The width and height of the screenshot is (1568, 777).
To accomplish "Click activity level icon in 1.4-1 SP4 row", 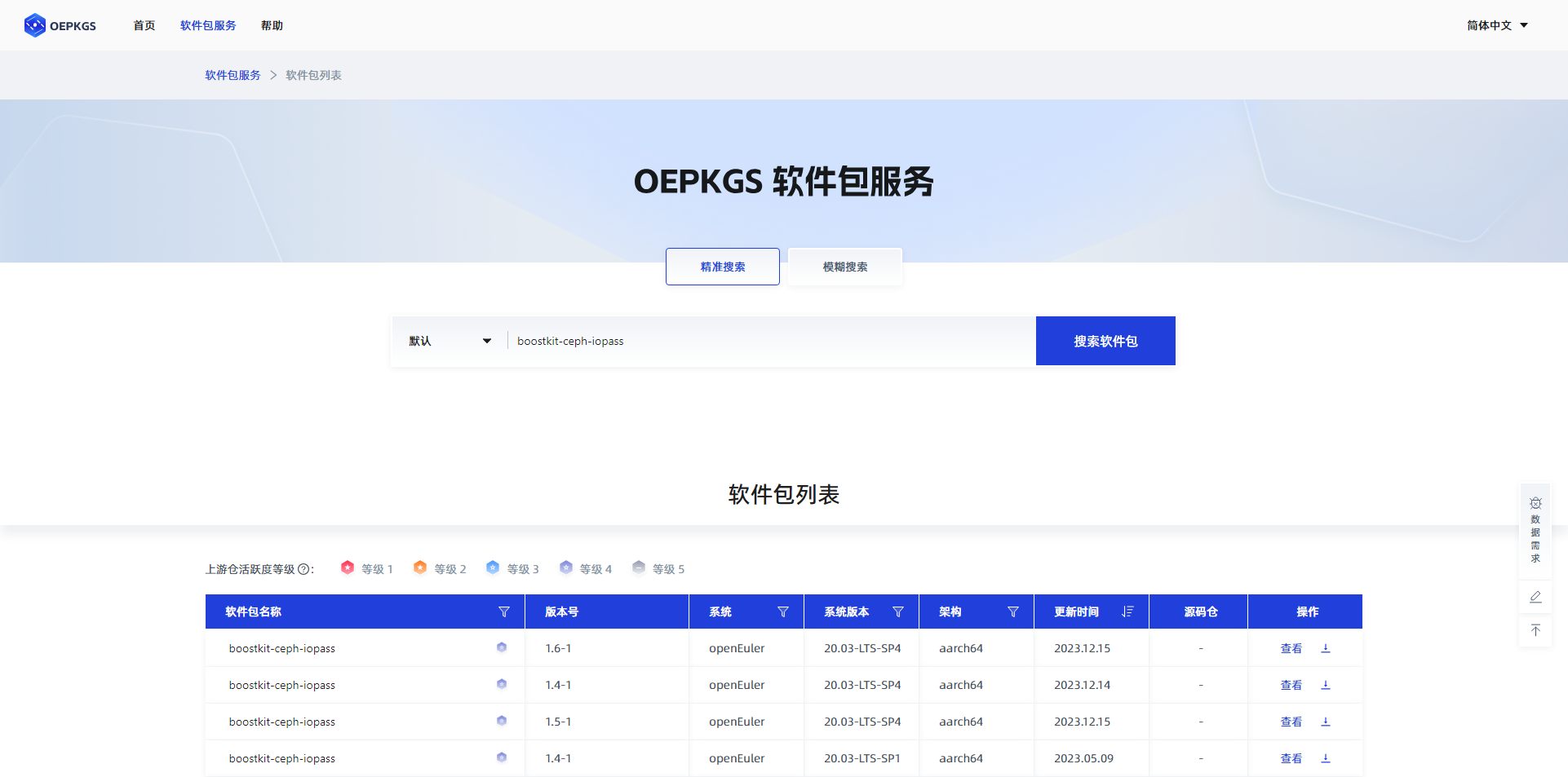I will [x=502, y=684].
